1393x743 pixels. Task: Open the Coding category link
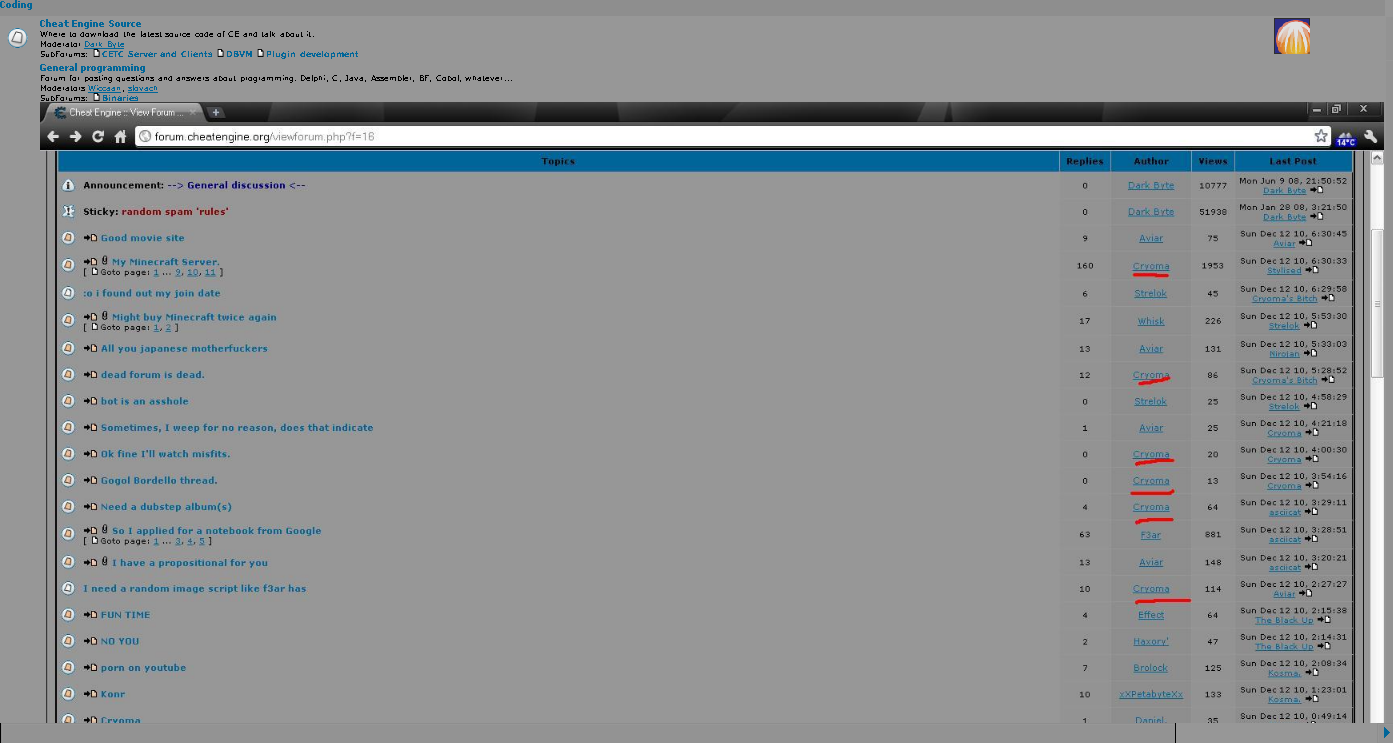[x=16, y=5]
